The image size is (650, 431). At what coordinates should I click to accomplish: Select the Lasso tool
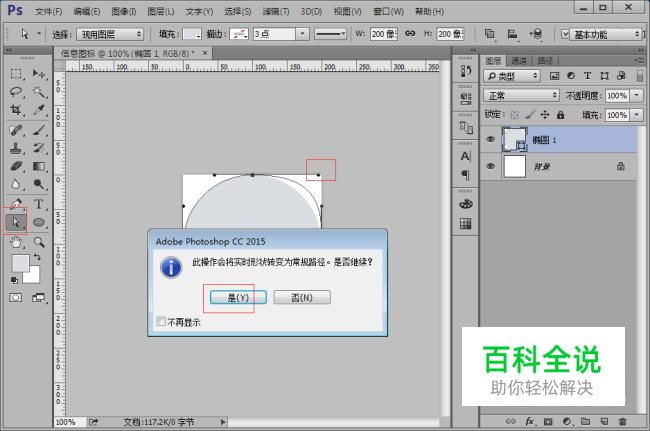click(x=16, y=92)
